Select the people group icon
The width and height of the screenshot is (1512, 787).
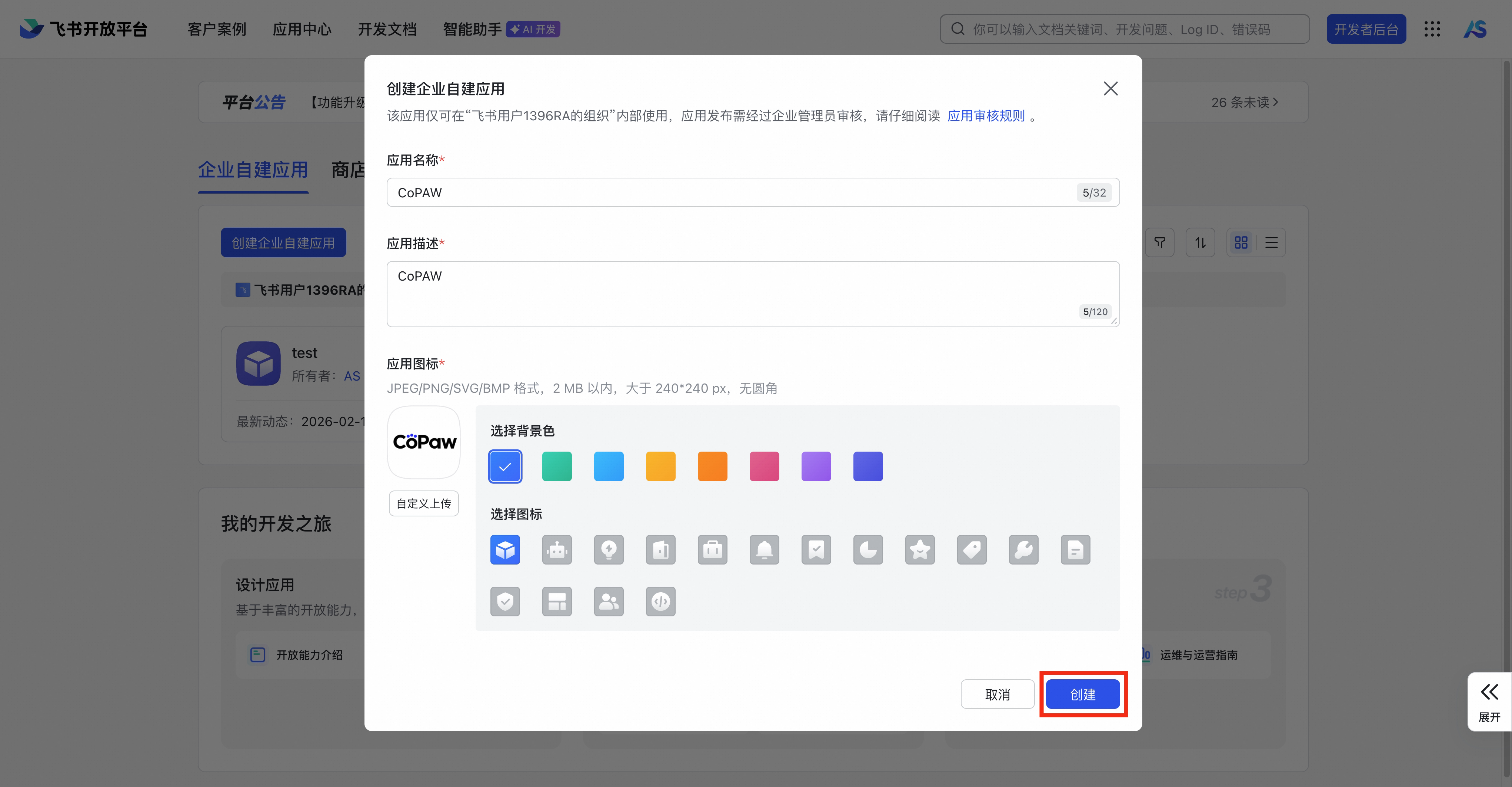coord(609,601)
